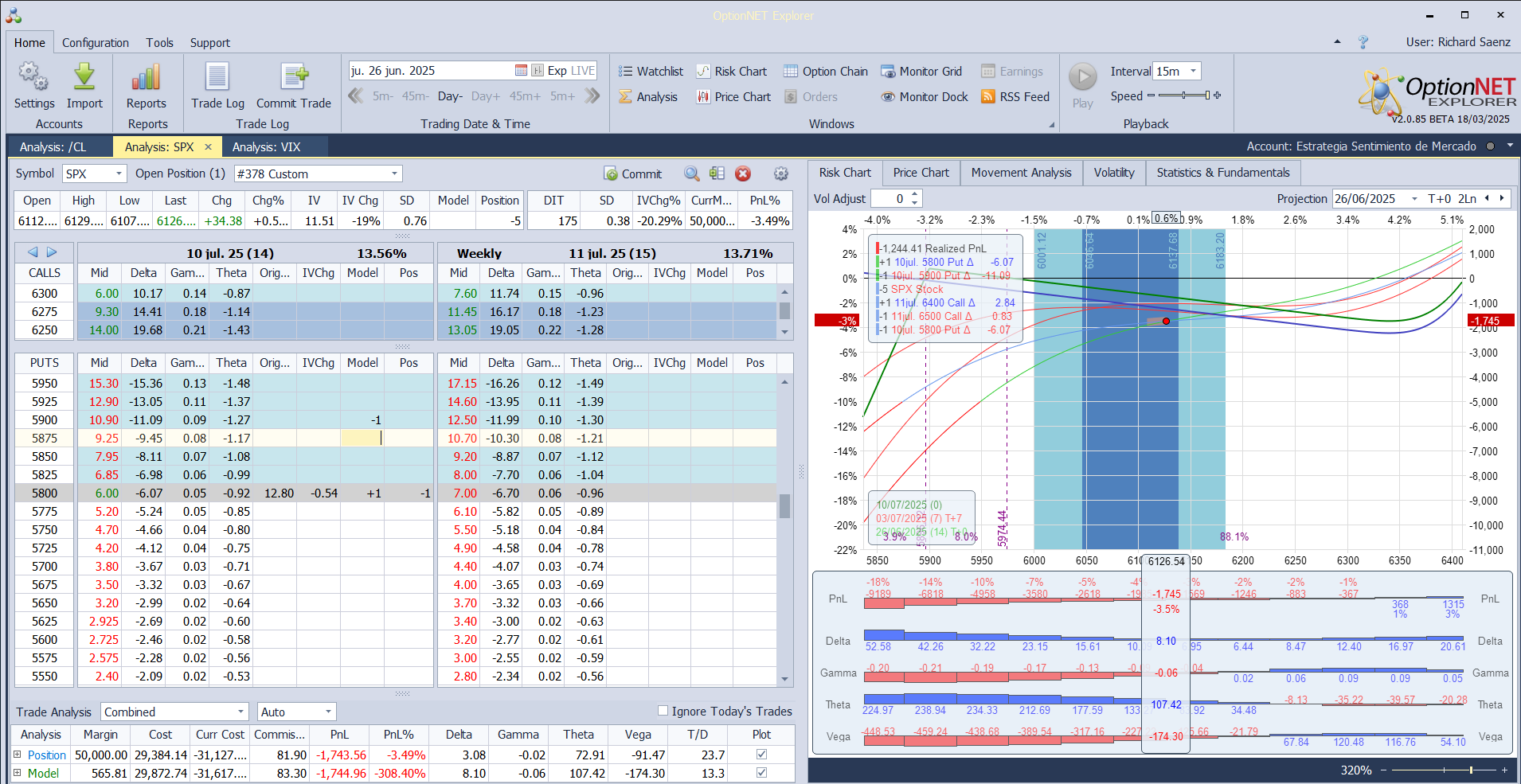Open the Price Chart window from the ribbon

tap(733, 96)
